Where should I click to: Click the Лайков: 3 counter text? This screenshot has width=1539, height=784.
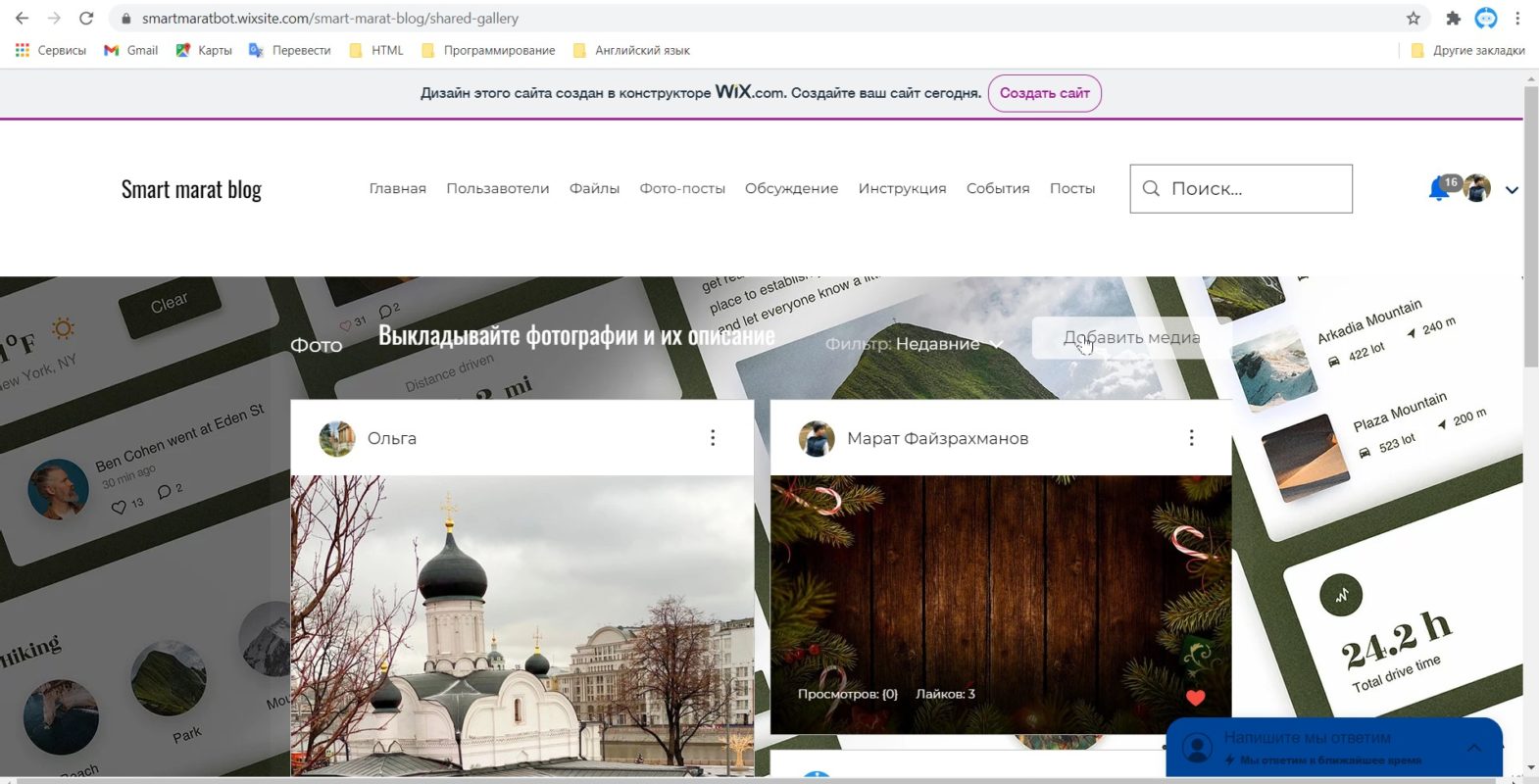pos(945,694)
